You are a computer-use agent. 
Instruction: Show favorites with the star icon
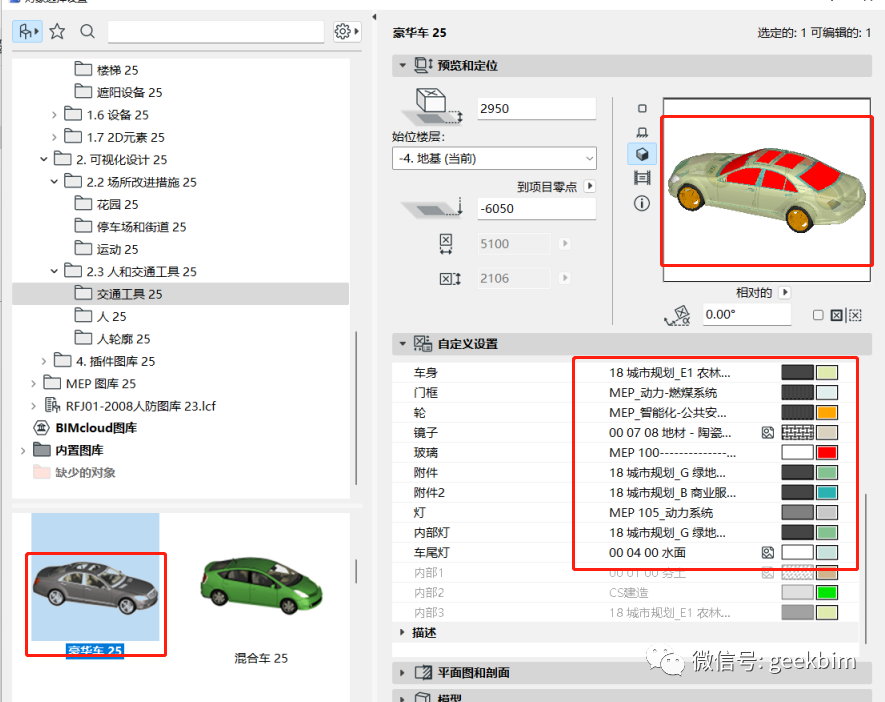pyautogui.click(x=57, y=31)
